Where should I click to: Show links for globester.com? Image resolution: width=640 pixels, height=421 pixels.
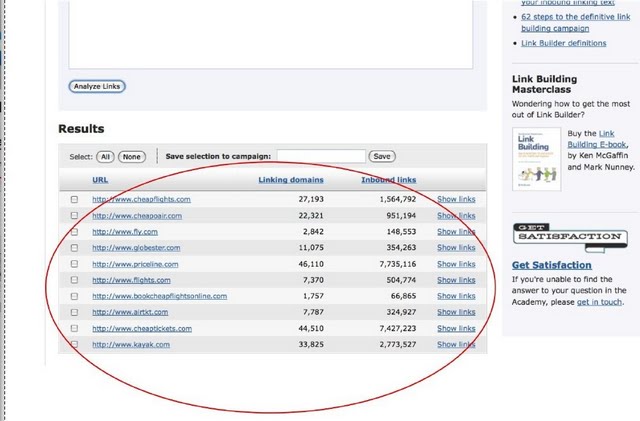[x=456, y=247]
